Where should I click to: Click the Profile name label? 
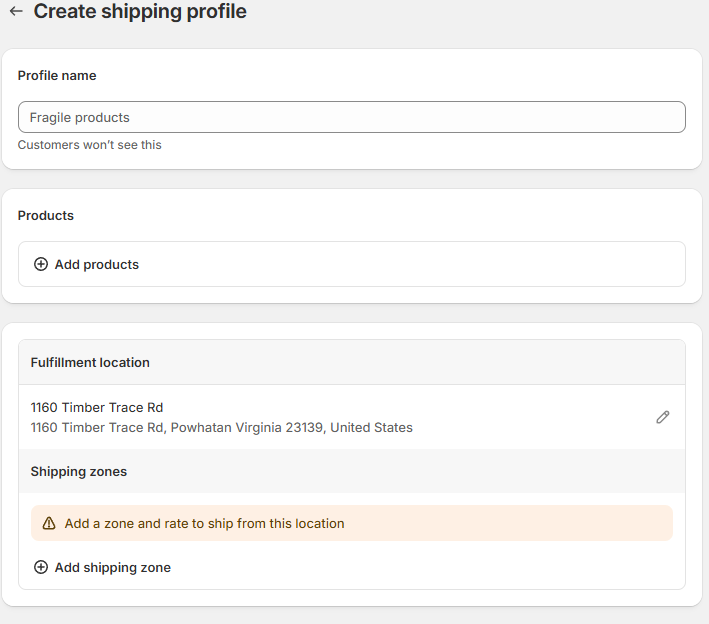tap(57, 76)
